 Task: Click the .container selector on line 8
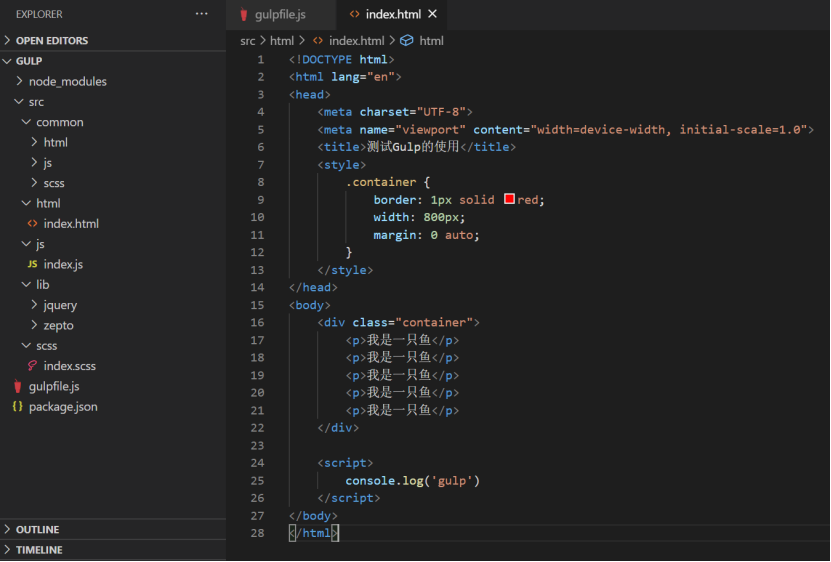[381, 182]
